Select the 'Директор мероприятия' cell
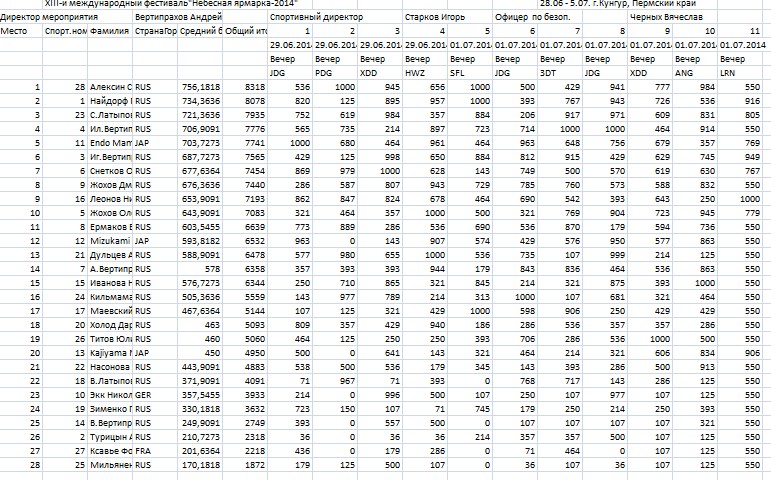 66,17
